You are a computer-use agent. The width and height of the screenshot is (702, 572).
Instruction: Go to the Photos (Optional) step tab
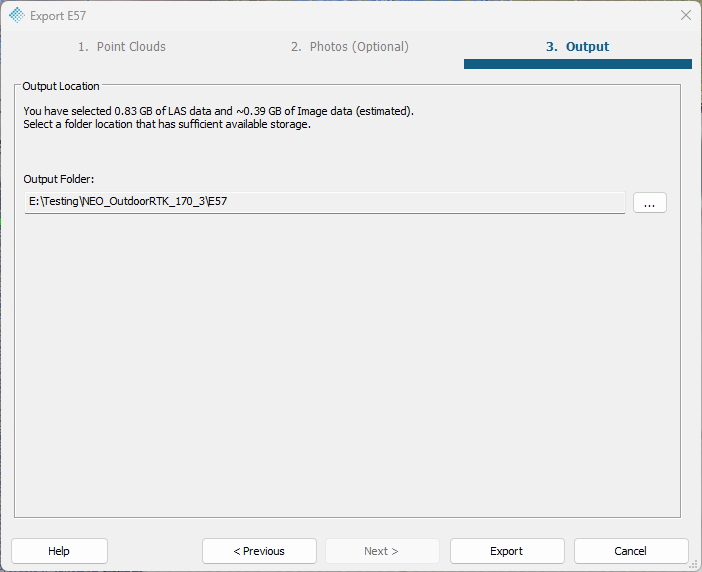[x=350, y=47]
